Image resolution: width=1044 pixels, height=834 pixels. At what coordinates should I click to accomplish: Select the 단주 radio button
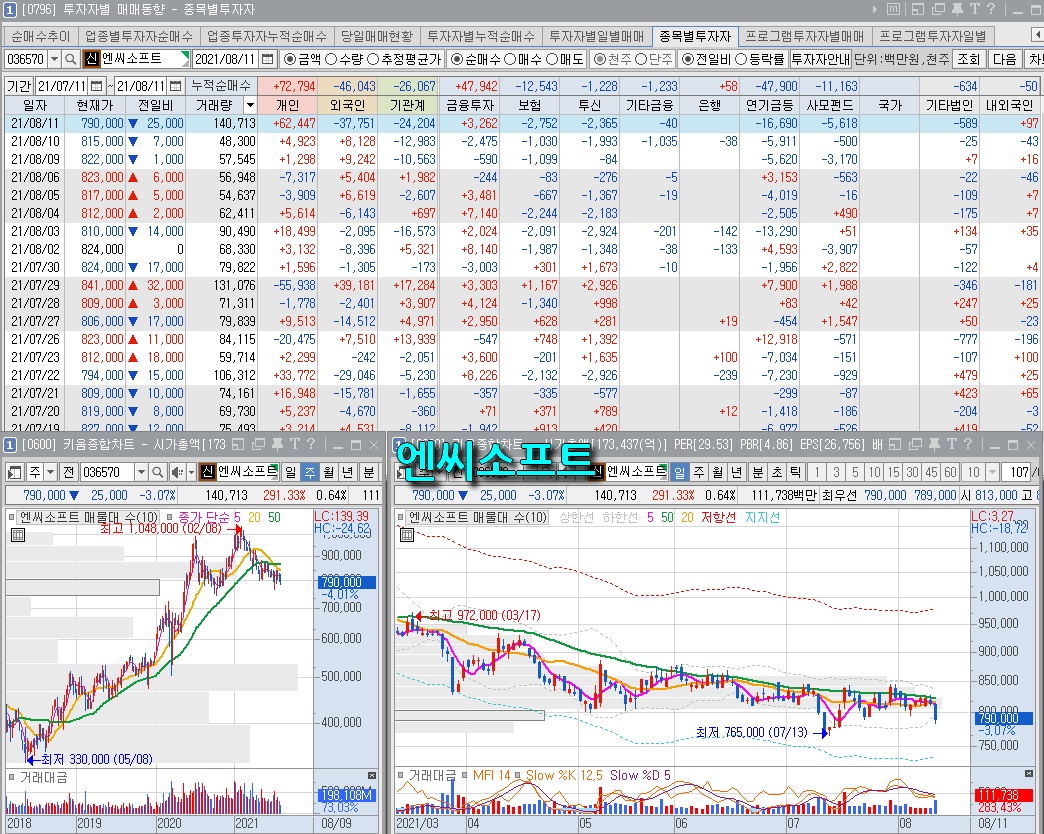point(642,59)
